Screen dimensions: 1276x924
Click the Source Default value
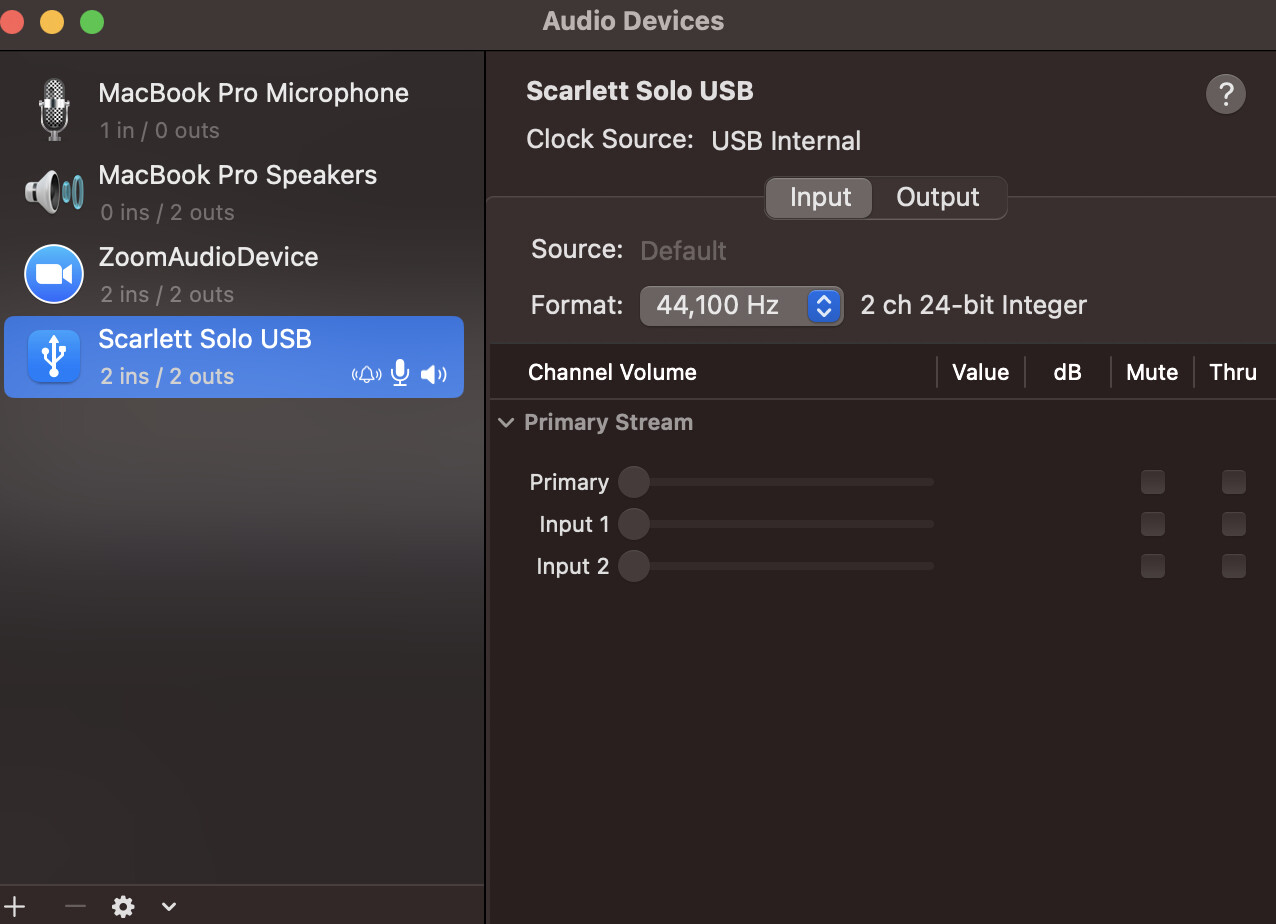point(683,250)
